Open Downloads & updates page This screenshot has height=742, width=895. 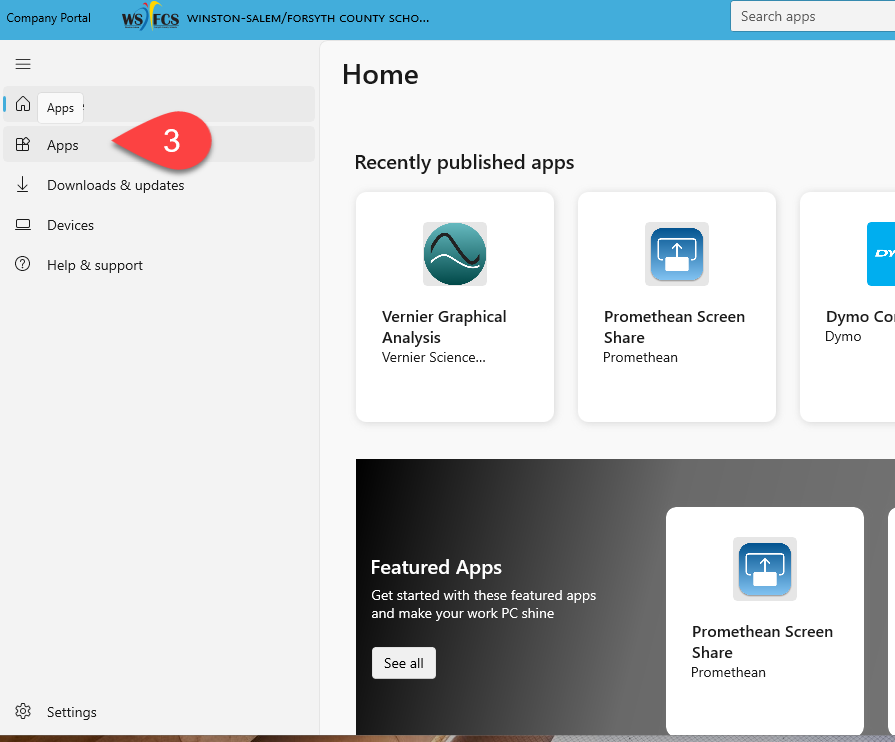point(159,185)
